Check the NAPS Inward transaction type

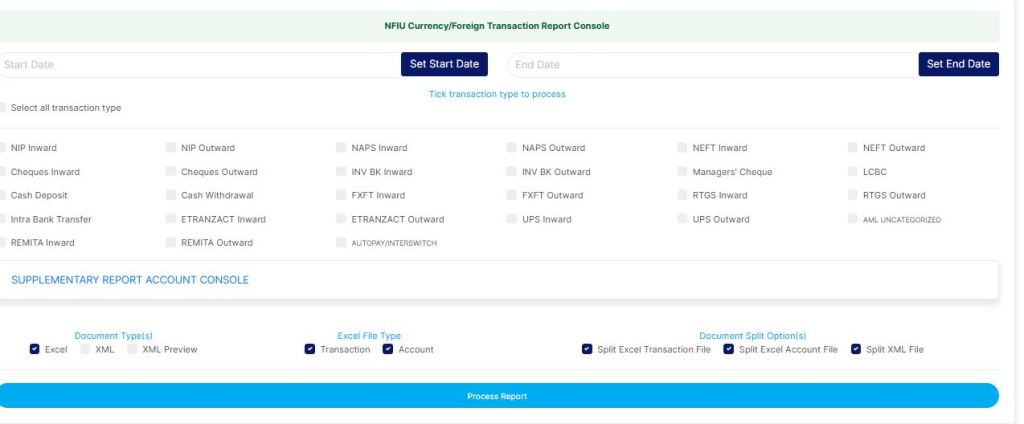pos(342,148)
